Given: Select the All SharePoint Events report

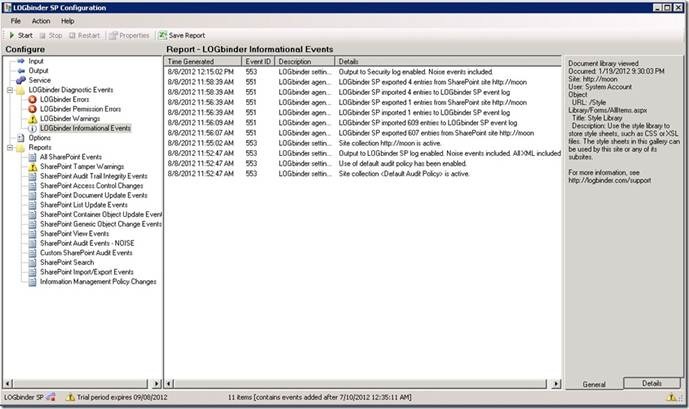Looking at the screenshot, I should tap(70, 158).
